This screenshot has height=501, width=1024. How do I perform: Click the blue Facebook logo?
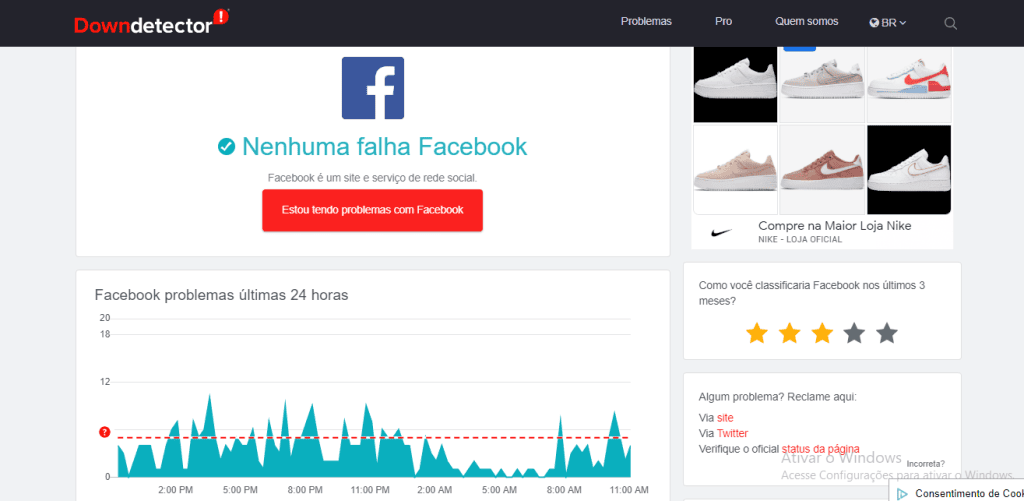tap(373, 88)
